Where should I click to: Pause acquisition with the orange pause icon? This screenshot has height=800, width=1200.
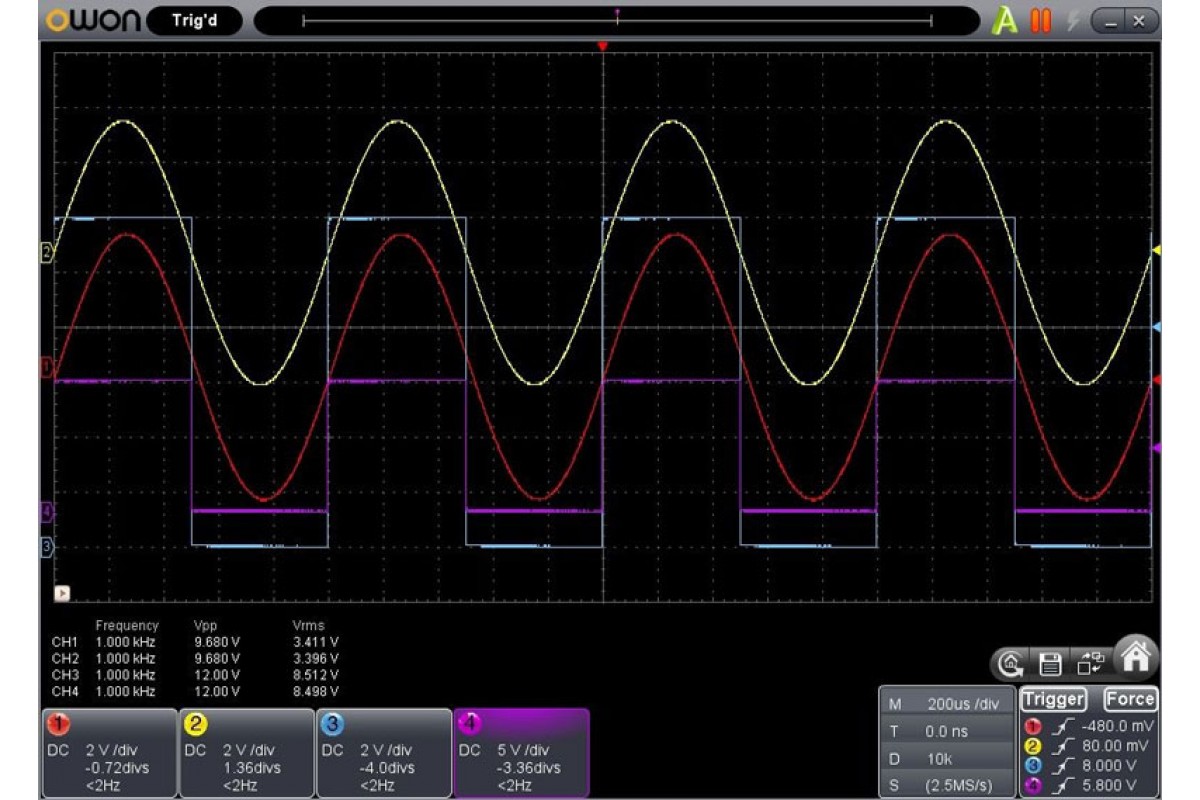(1041, 21)
